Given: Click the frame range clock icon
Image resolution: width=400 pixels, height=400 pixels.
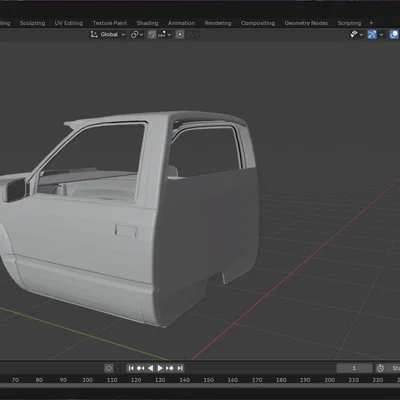Looking at the screenshot, I should click(x=380, y=368).
